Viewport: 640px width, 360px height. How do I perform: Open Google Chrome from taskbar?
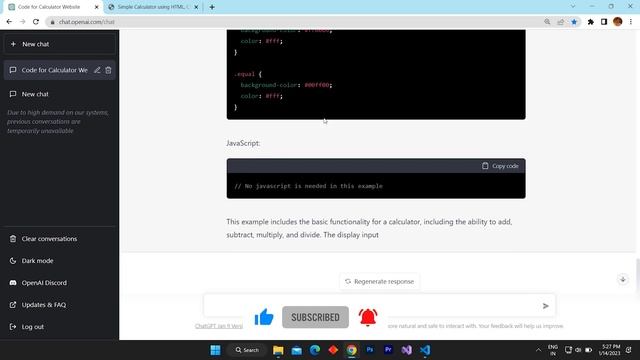point(351,350)
